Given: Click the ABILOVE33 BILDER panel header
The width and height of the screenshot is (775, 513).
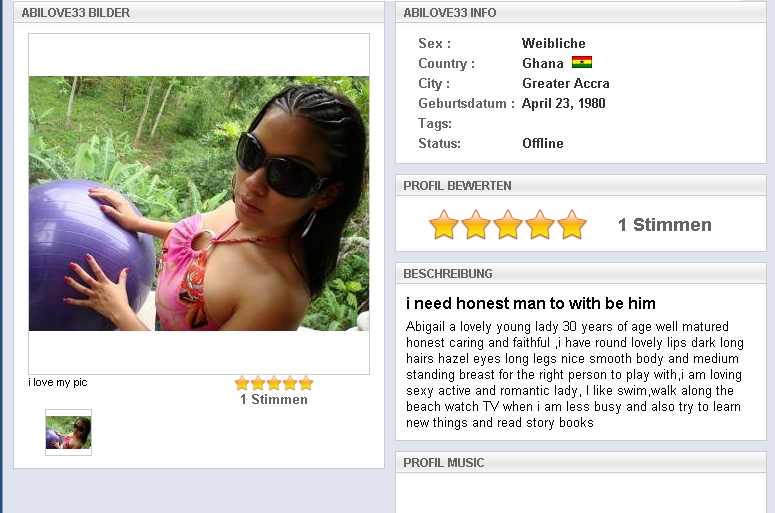Looking at the screenshot, I should pyautogui.click(x=199, y=12).
